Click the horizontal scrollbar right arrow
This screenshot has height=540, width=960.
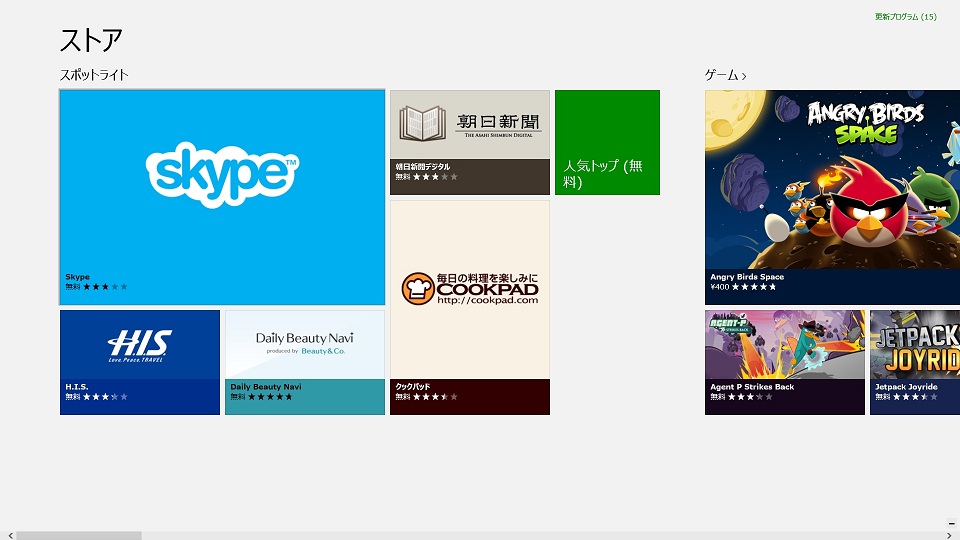pos(949,535)
